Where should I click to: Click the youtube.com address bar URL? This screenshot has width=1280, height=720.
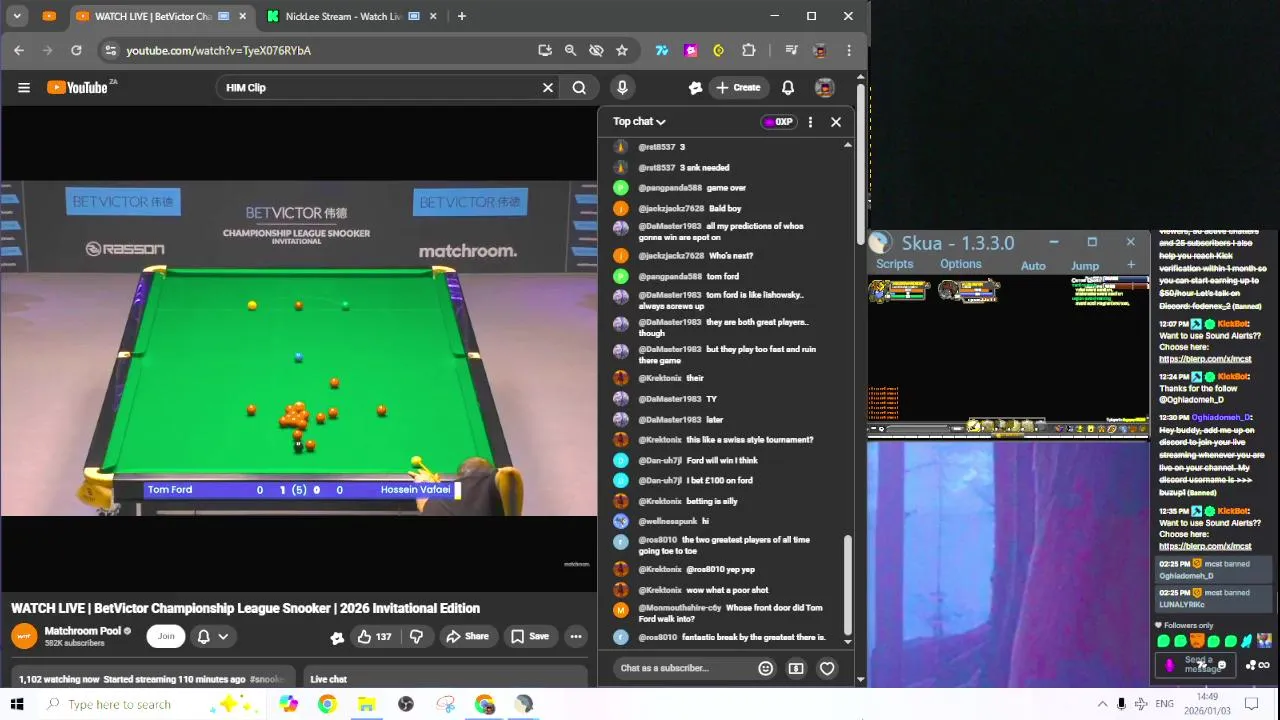(x=219, y=50)
